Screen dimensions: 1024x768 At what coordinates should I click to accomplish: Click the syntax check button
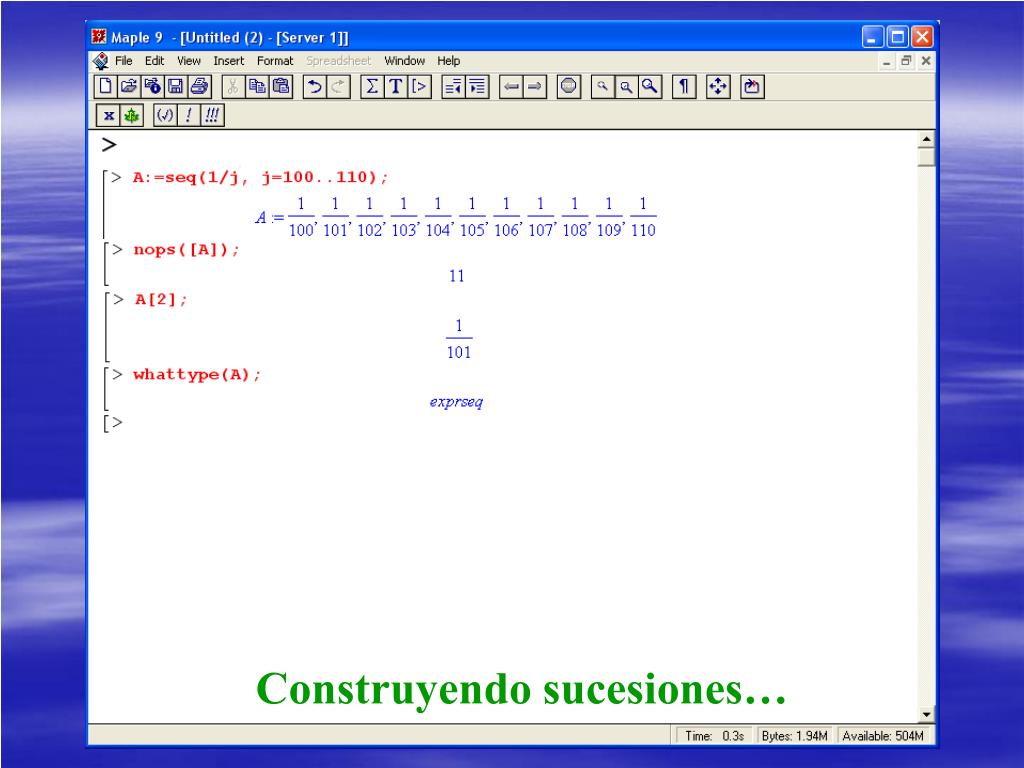pos(165,116)
